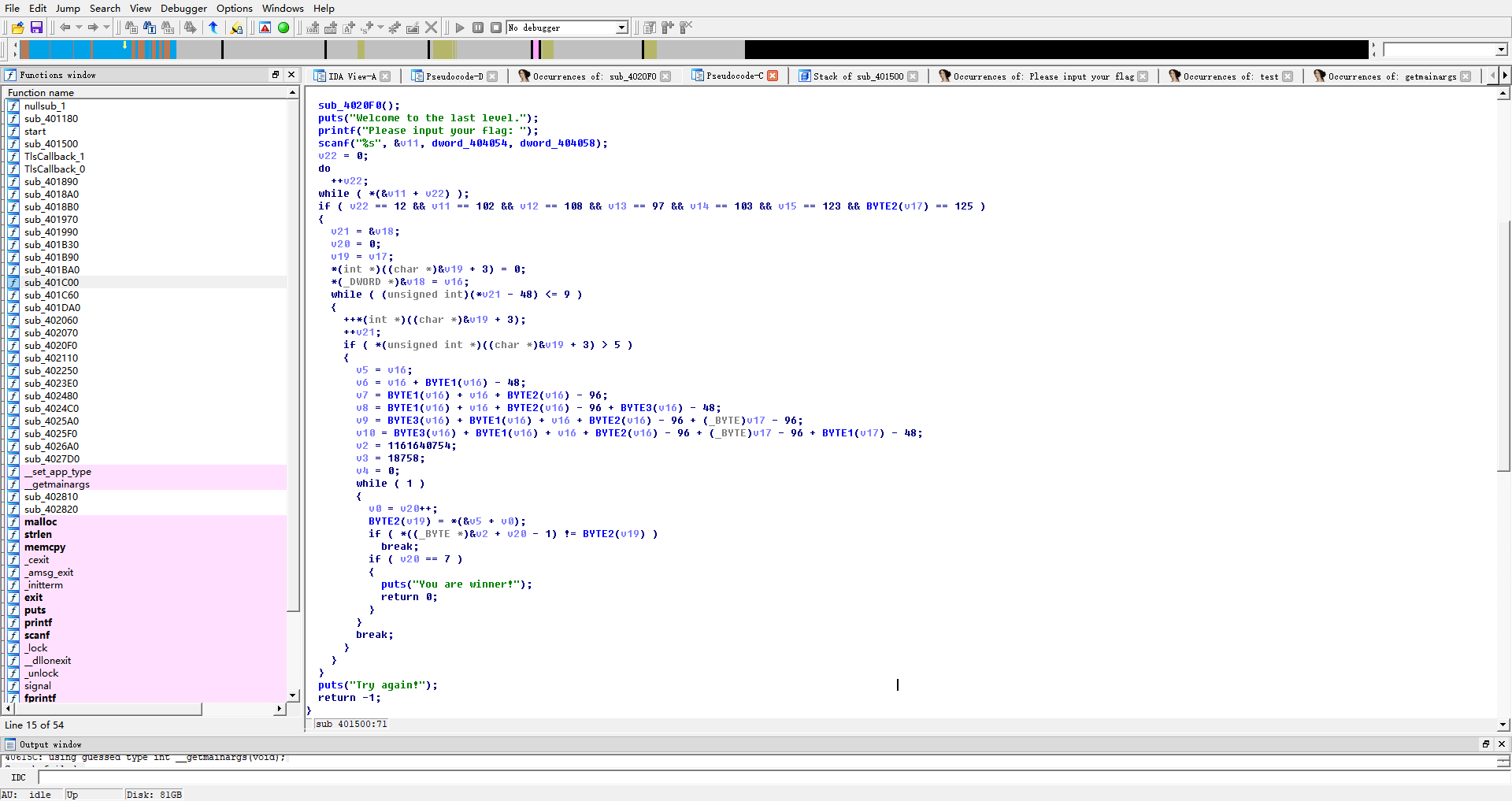
Task: Start process with the play button
Action: [460, 28]
